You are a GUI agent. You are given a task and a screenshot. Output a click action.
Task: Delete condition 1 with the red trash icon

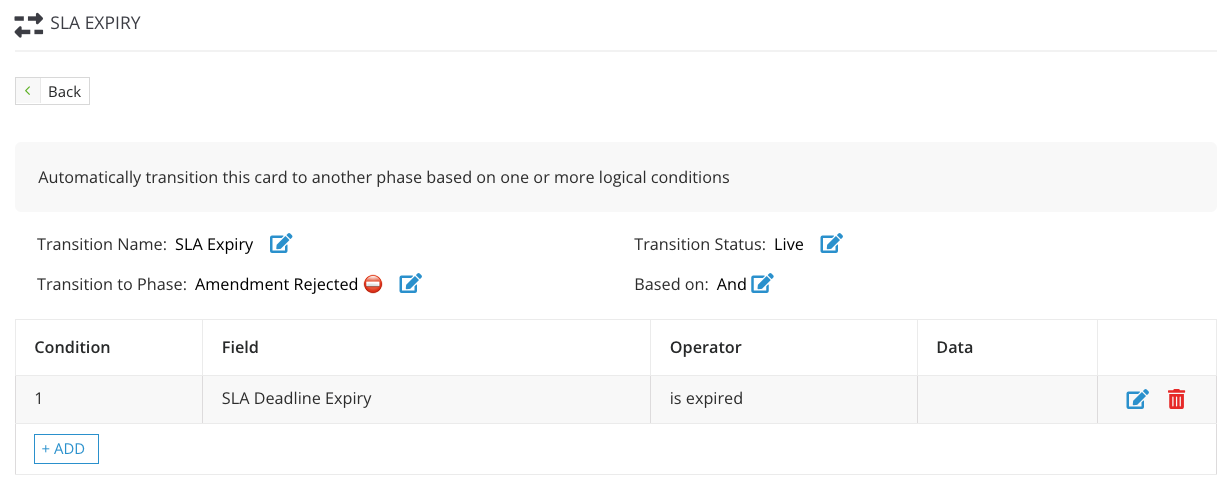tap(1176, 399)
